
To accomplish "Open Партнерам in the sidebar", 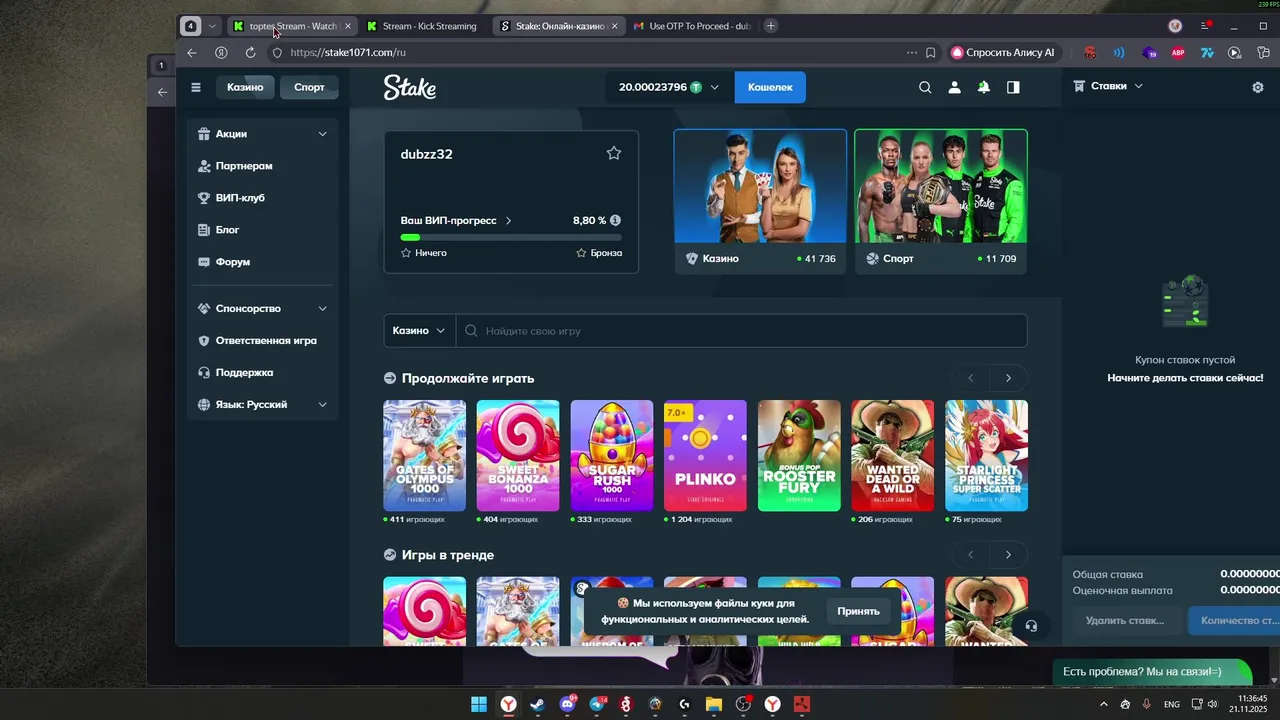I will pyautogui.click(x=263, y=166).
